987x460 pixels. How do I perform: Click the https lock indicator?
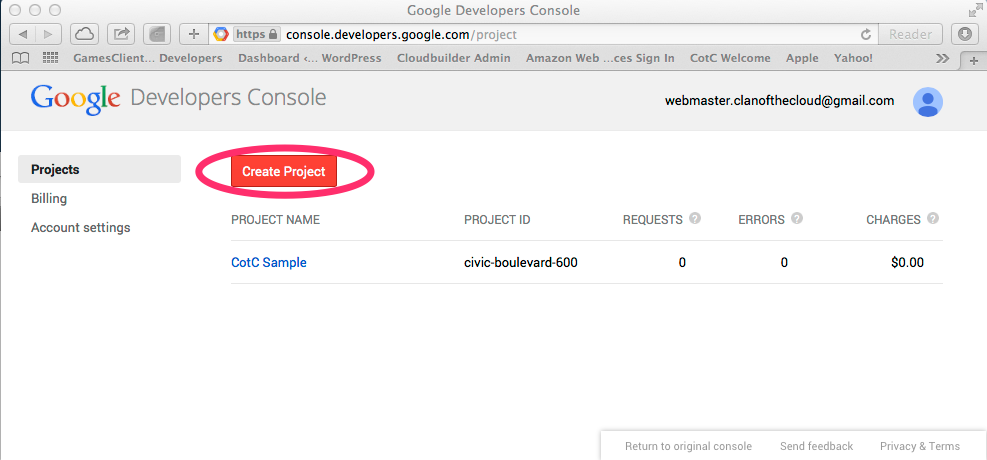256,35
